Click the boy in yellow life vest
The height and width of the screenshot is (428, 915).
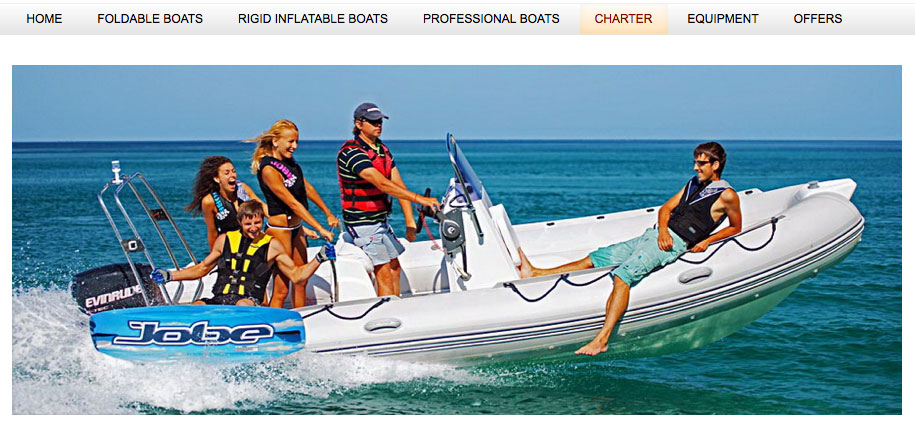[x=245, y=257]
